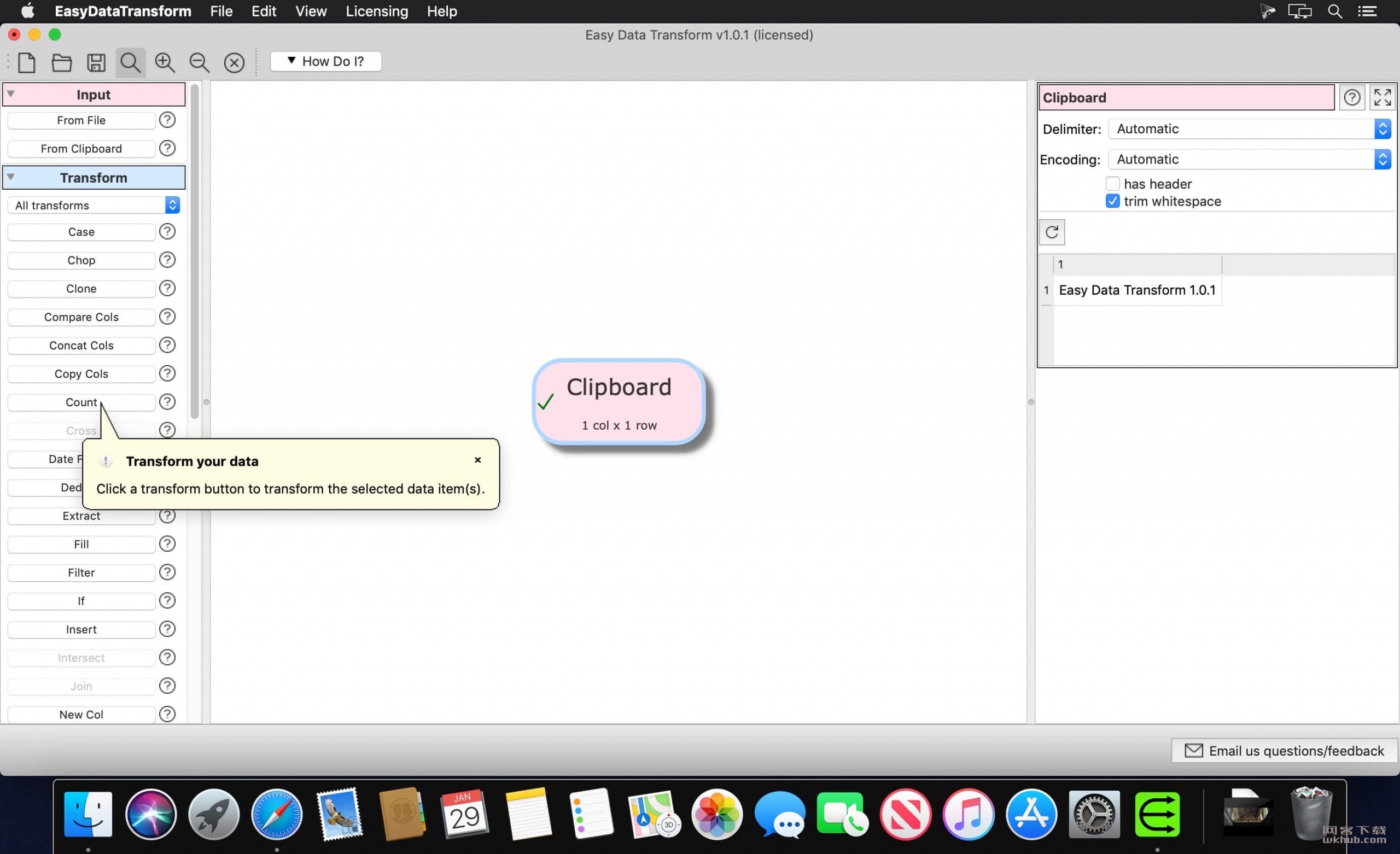Open help for Compare Cols
The image size is (1400, 854).
(x=167, y=317)
